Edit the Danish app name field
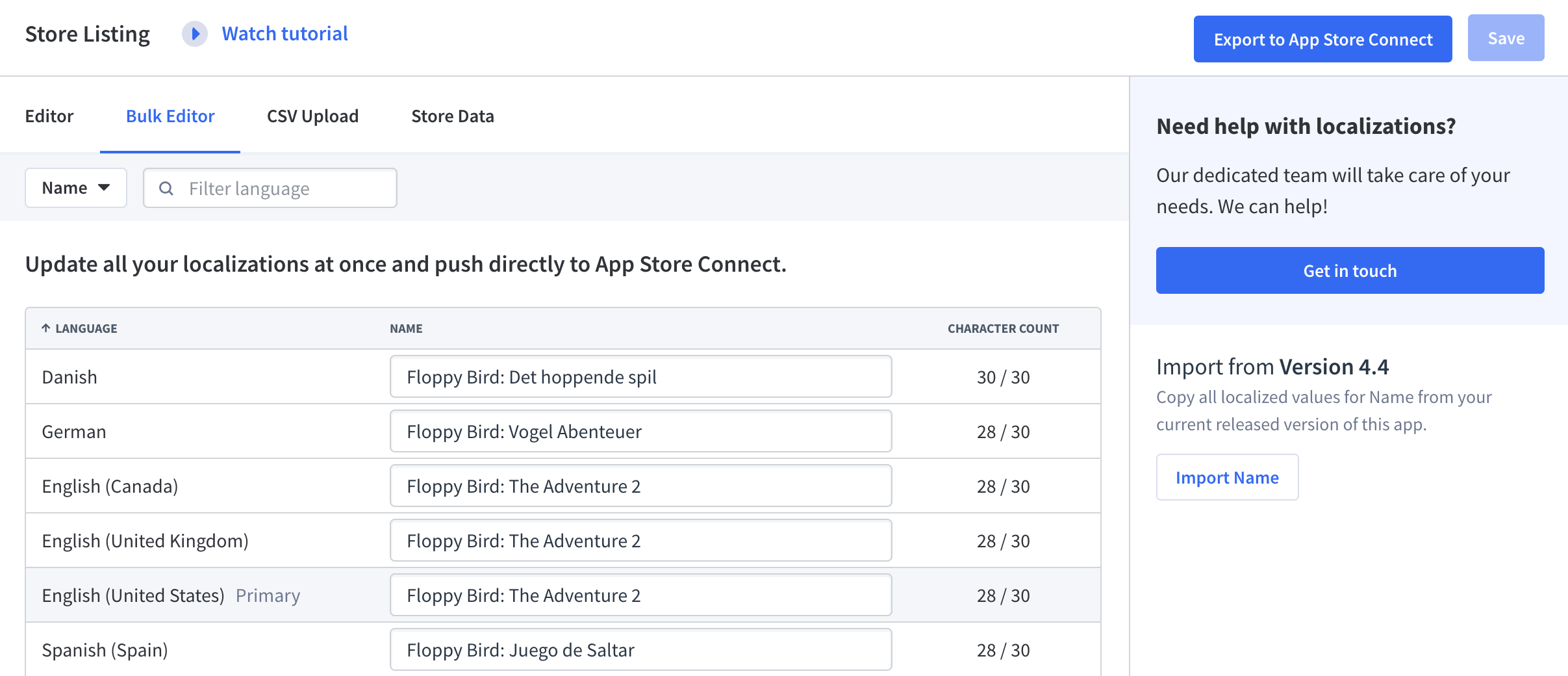Screen dimensions: 1568x676 tap(640, 376)
